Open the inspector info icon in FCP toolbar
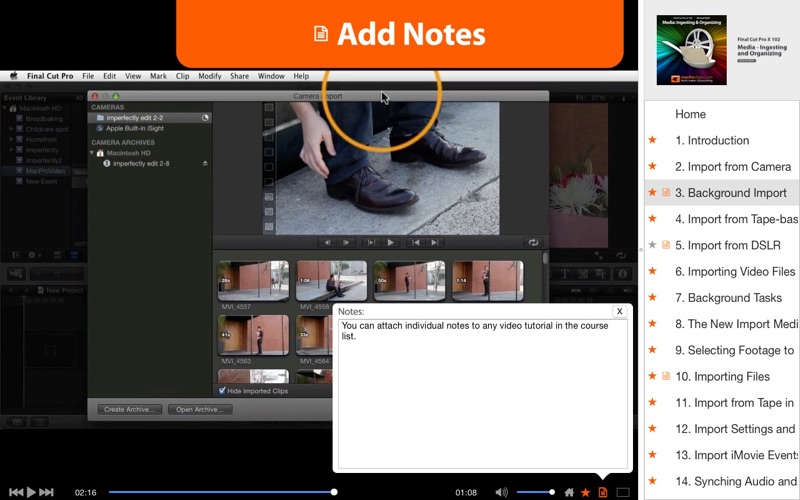The height and width of the screenshot is (500, 800). point(623,274)
